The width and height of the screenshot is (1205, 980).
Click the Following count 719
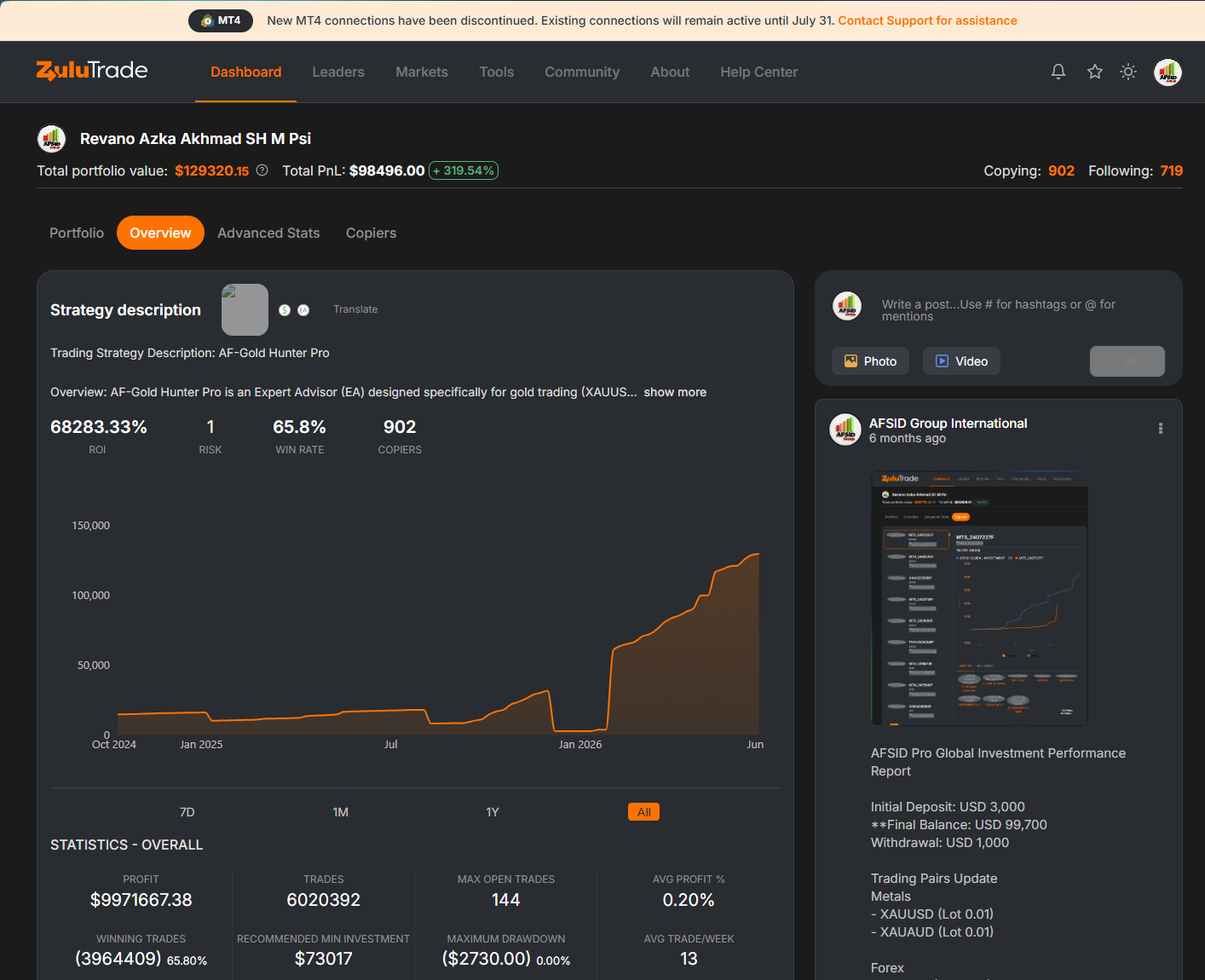(1171, 170)
